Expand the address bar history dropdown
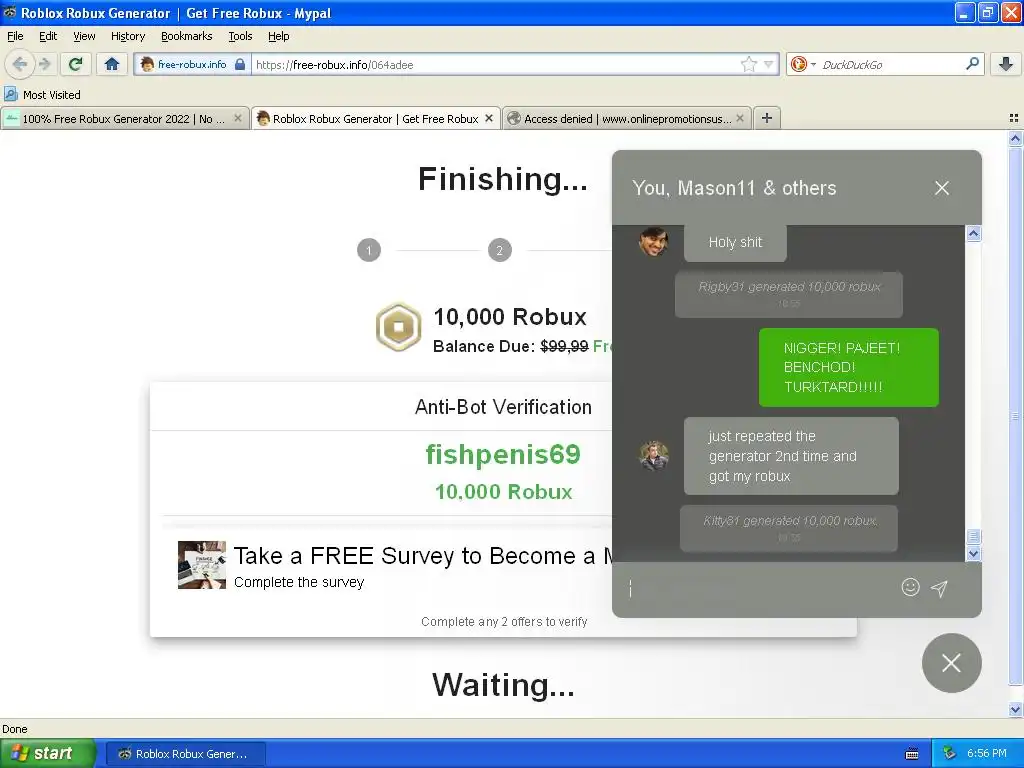Screen dimensions: 1024x768 tap(769, 64)
